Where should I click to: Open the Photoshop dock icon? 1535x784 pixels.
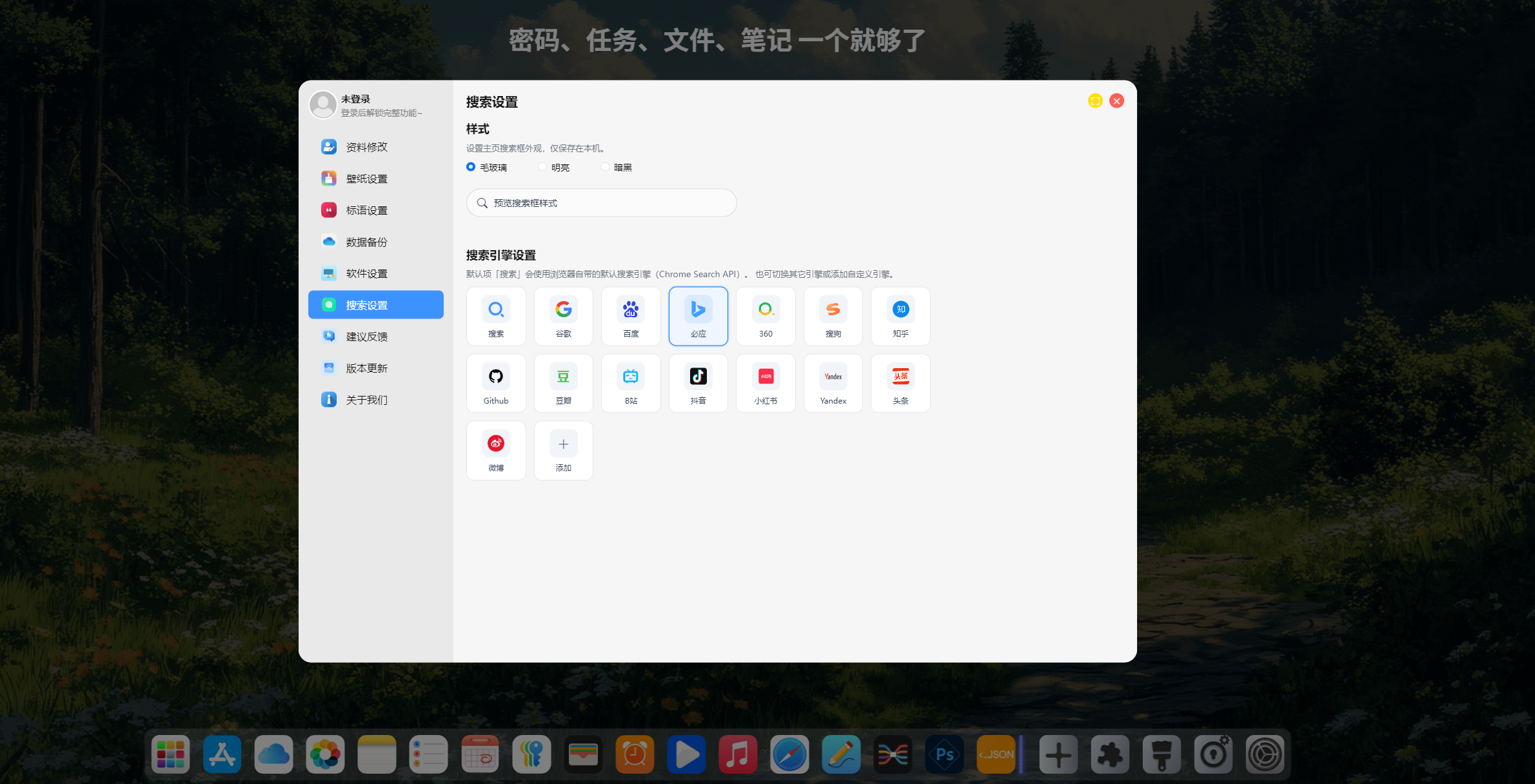pos(944,754)
